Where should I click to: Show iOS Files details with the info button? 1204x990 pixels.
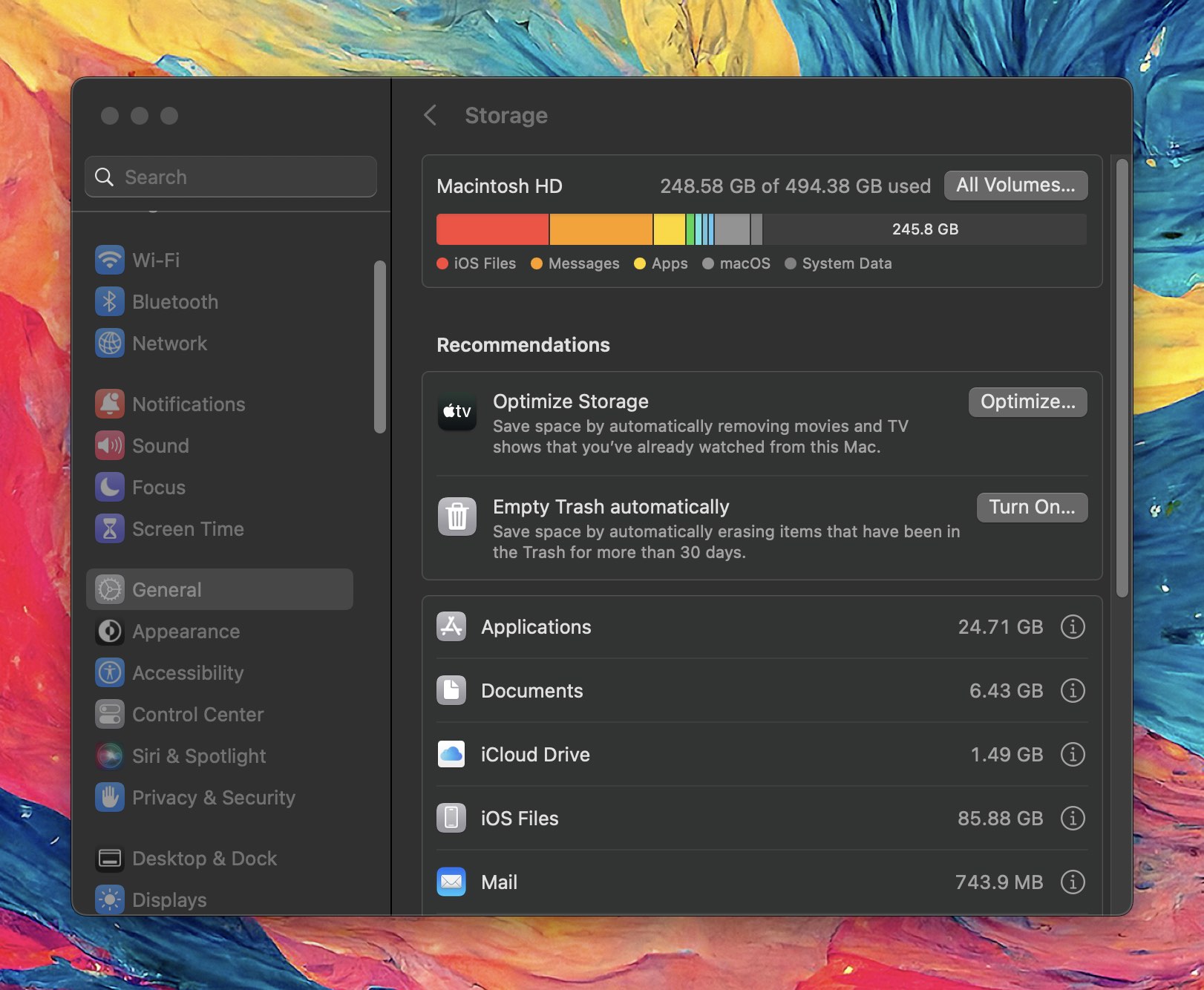pyautogui.click(x=1071, y=819)
